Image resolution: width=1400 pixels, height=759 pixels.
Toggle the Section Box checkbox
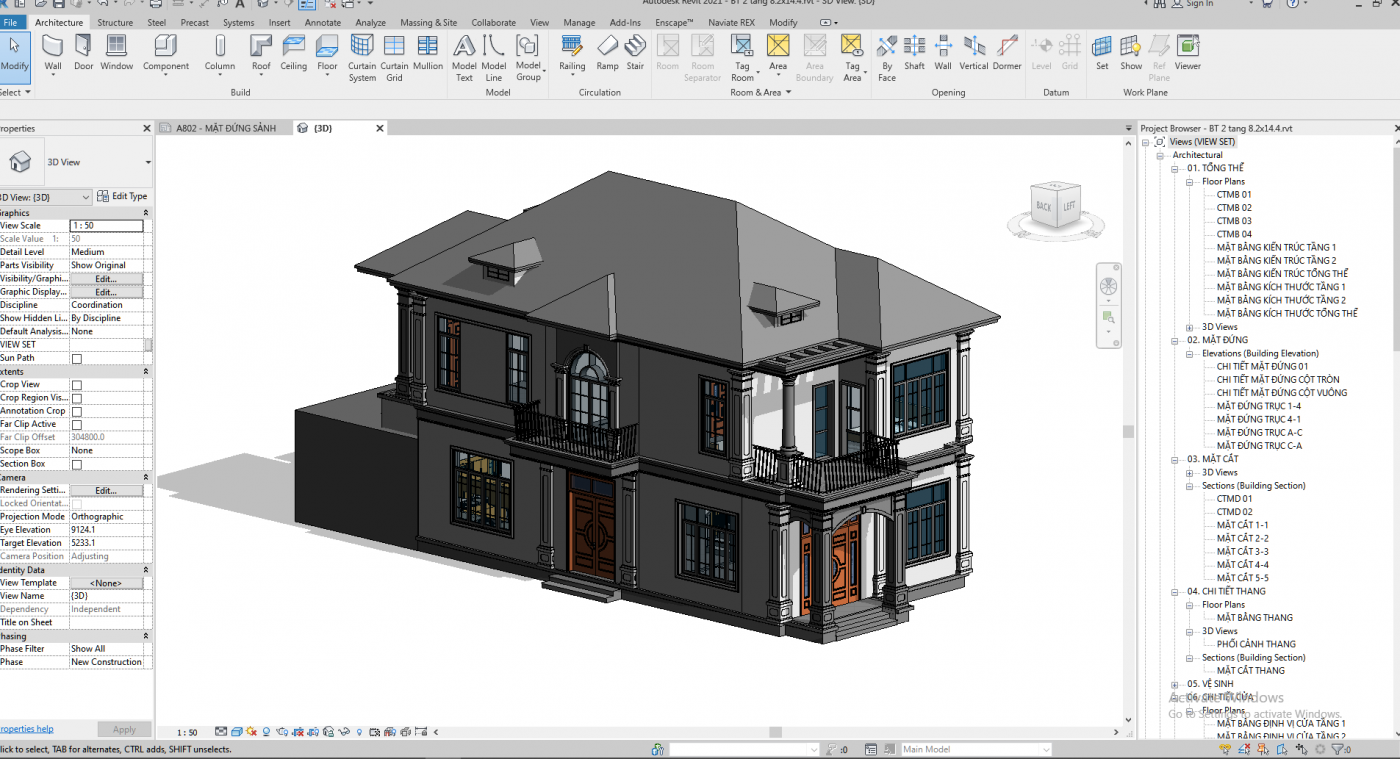click(x=77, y=465)
